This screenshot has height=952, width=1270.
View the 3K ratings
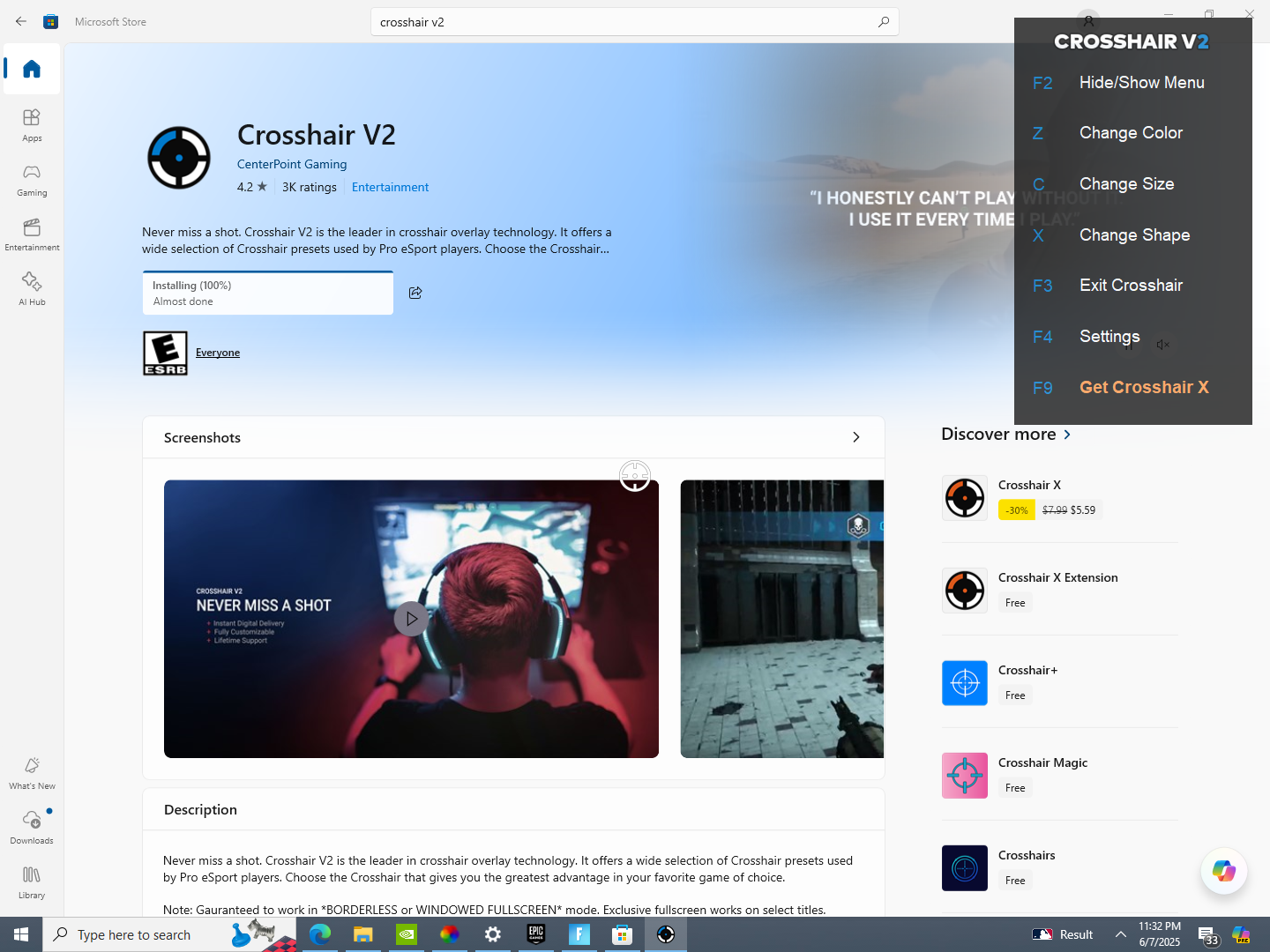(x=310, y=187)
